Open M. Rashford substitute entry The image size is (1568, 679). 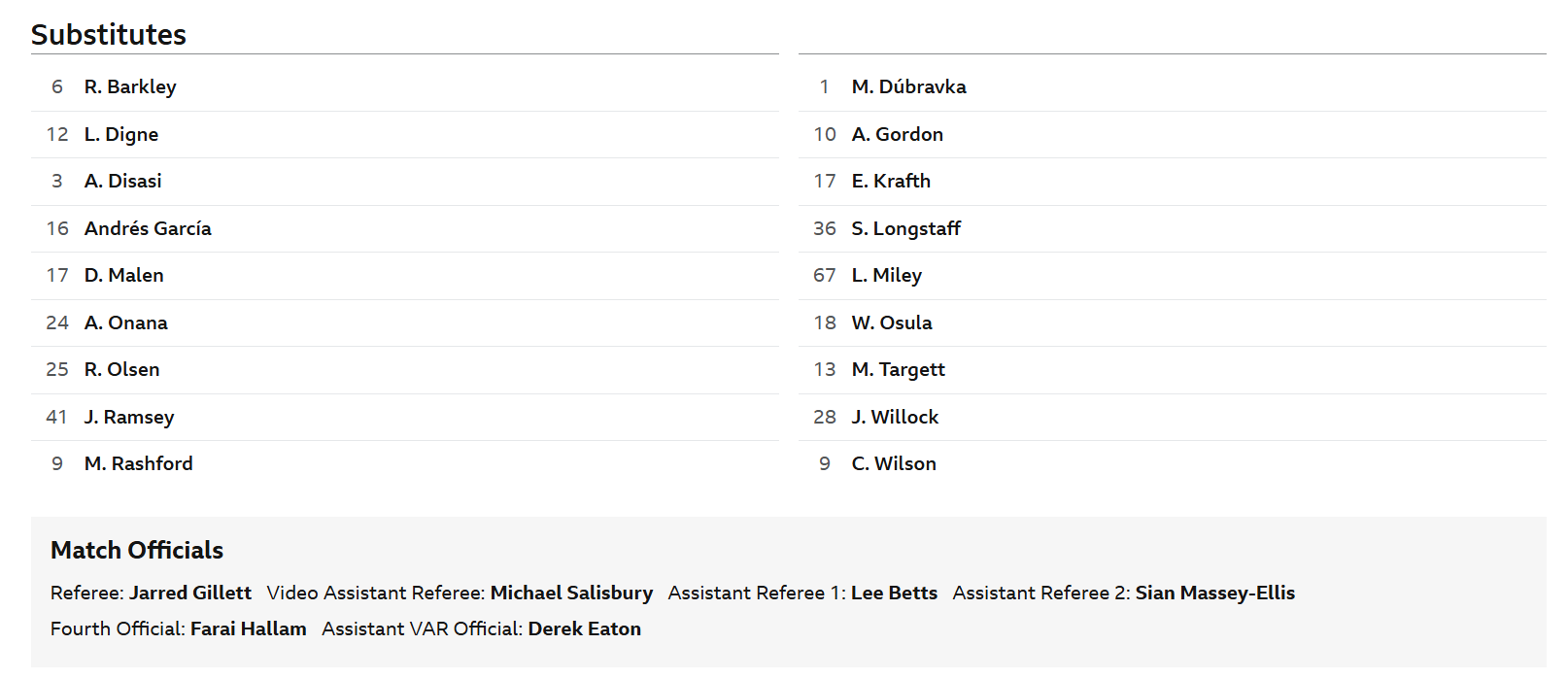pos(139,463)
